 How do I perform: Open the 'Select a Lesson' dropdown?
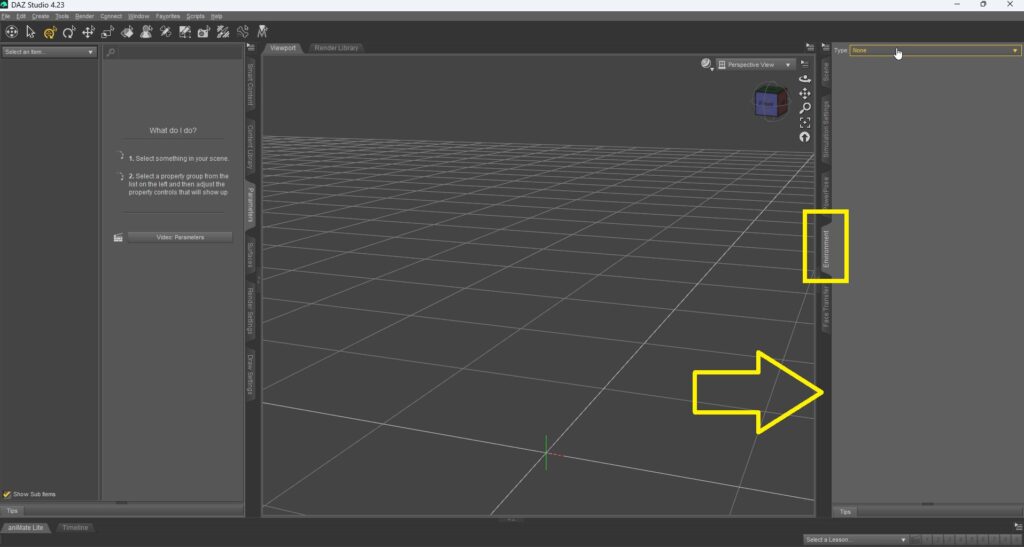[x=856, y=540]
